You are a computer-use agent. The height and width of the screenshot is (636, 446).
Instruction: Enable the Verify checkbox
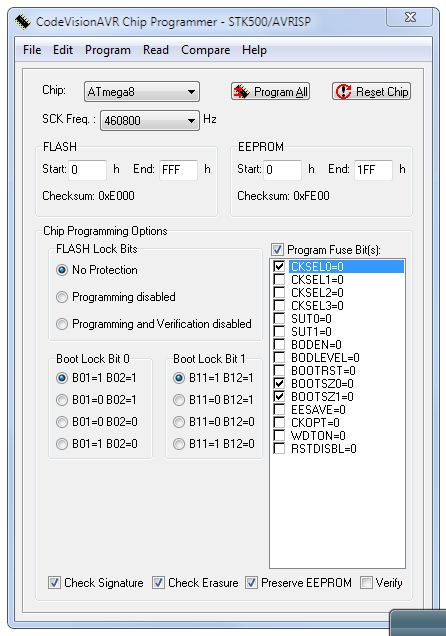click(366, 583)
